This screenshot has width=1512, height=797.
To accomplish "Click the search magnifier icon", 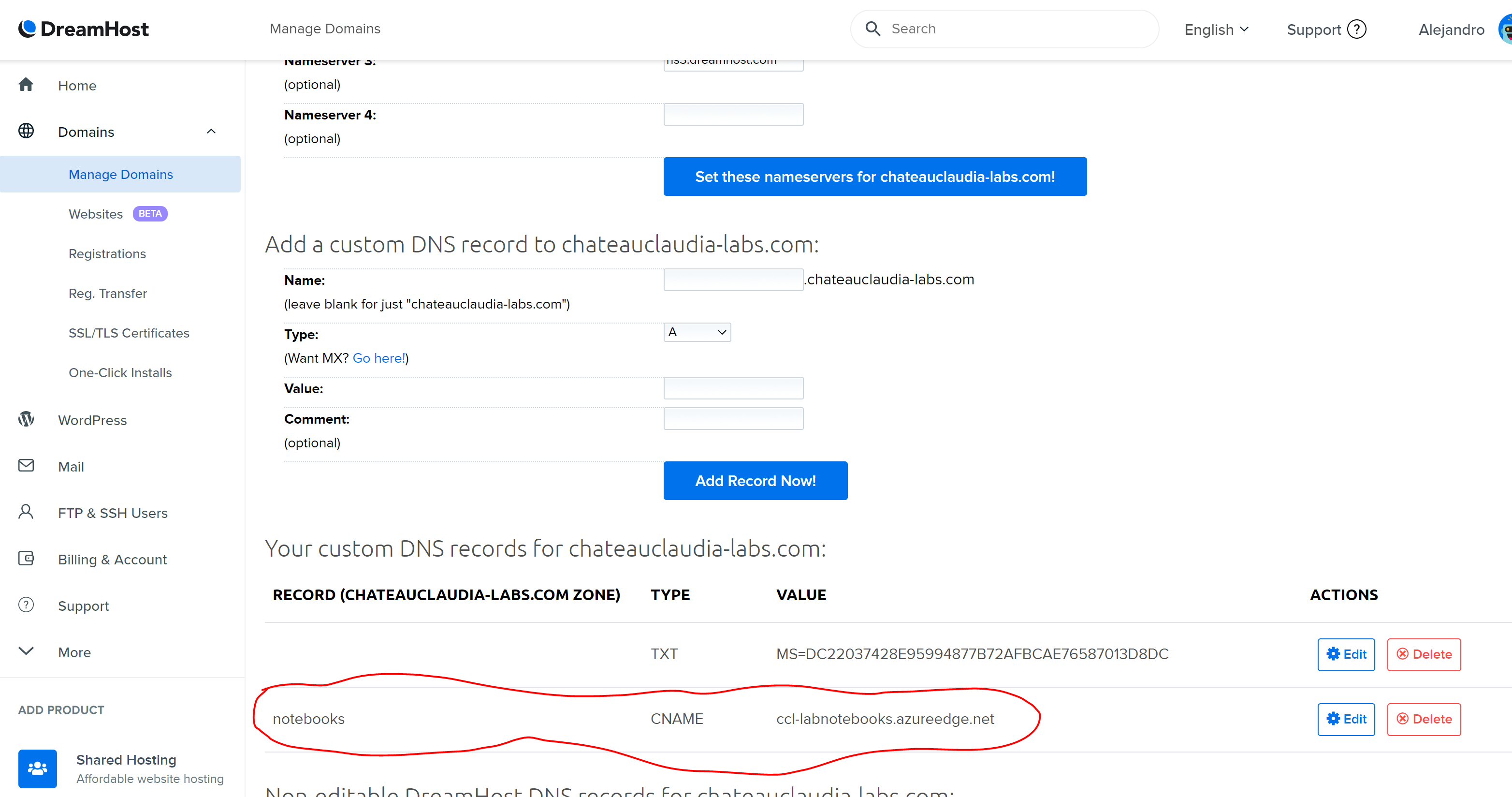I will click(873, 29).
